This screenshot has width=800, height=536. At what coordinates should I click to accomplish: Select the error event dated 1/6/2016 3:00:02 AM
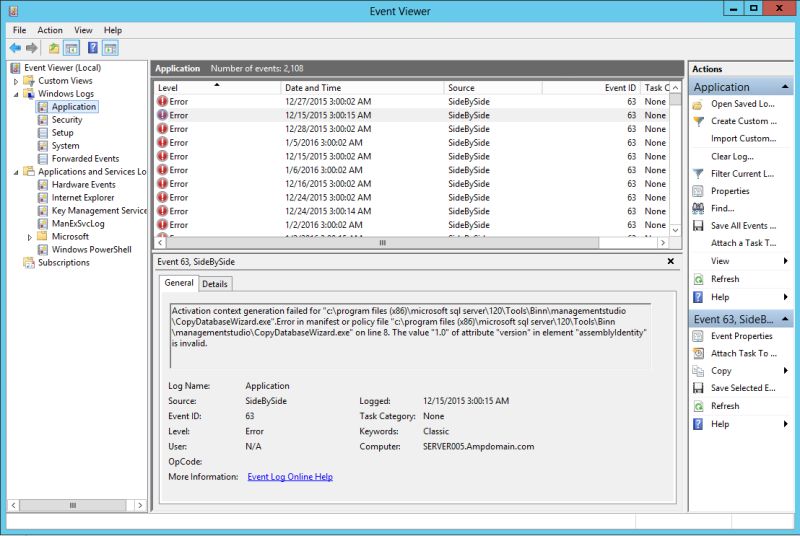[411, 170]
